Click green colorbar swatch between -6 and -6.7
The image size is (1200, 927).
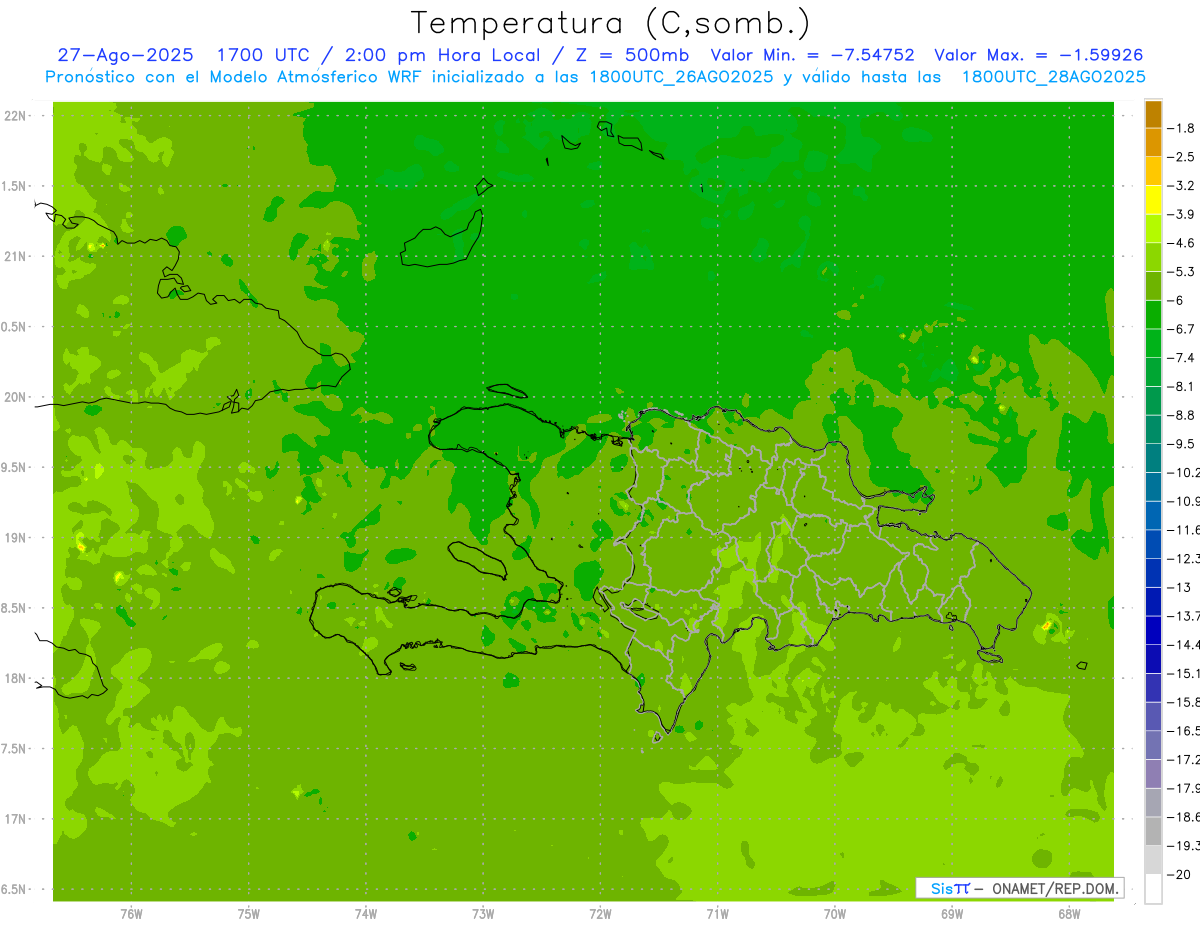(x=1153, y=315)
